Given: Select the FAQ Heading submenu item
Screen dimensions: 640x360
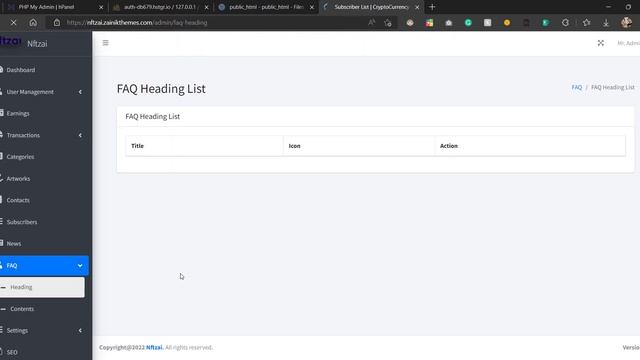Looking at the screenshot, I should click(42, 287).
